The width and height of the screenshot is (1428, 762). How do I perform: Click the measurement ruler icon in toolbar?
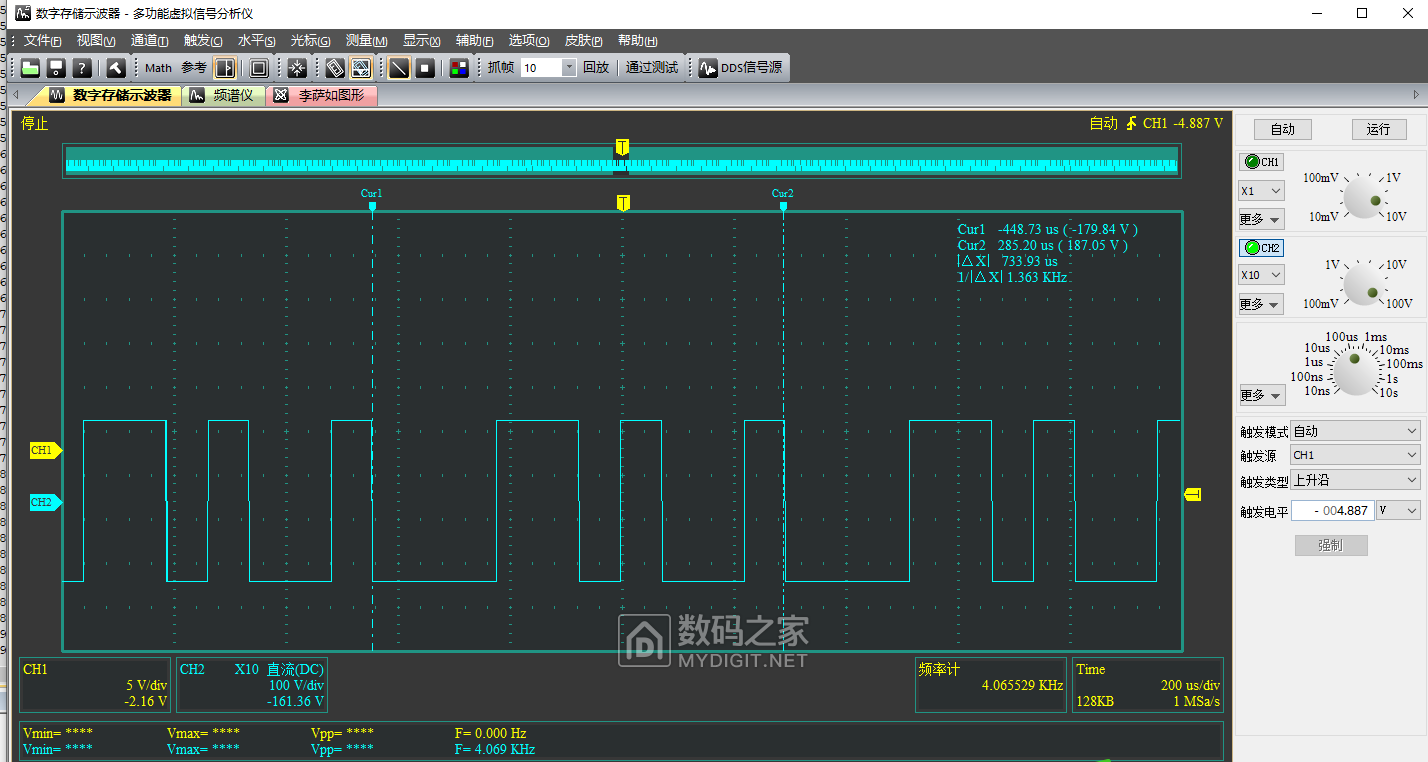(x=335, y=68)
